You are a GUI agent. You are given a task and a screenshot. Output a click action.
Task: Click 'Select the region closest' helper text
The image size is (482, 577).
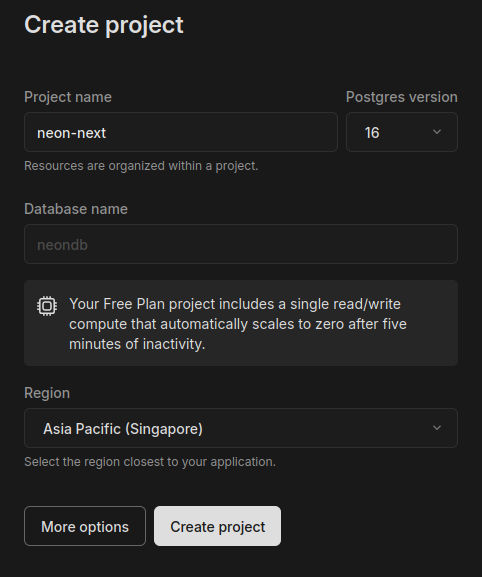150,462
